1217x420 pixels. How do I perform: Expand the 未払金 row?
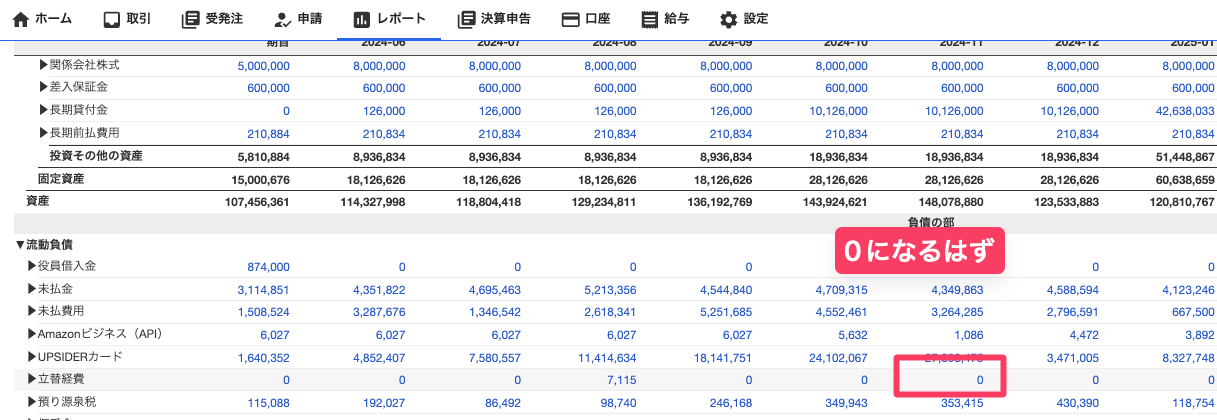(x=32, y=289)
